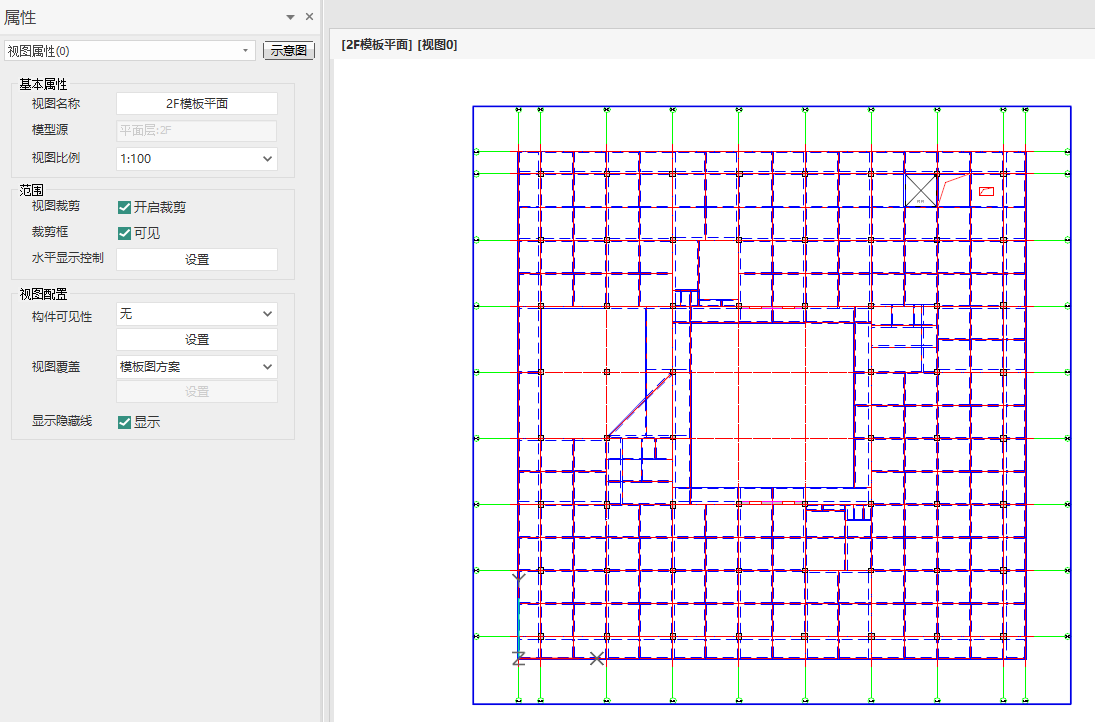Click the 基本属性 group label
Image resolution: width=1095 pixels, height=722 pixels.
tap(43, 84)
